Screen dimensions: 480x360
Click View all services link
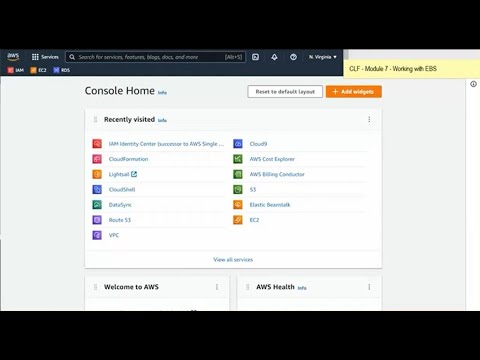(233, 259)
